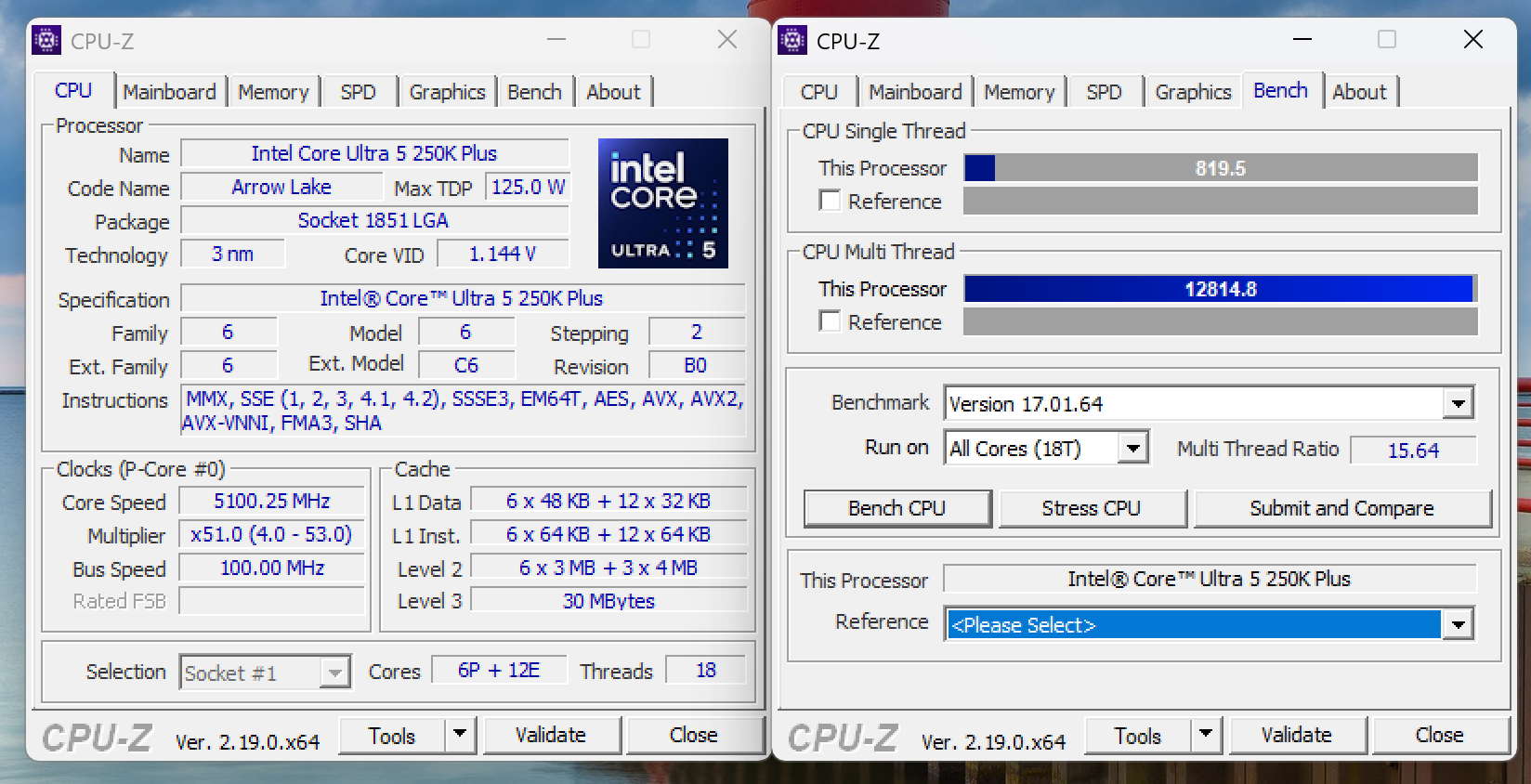Click the CPU-Z app icon in left window title bar

click(46, 40)
